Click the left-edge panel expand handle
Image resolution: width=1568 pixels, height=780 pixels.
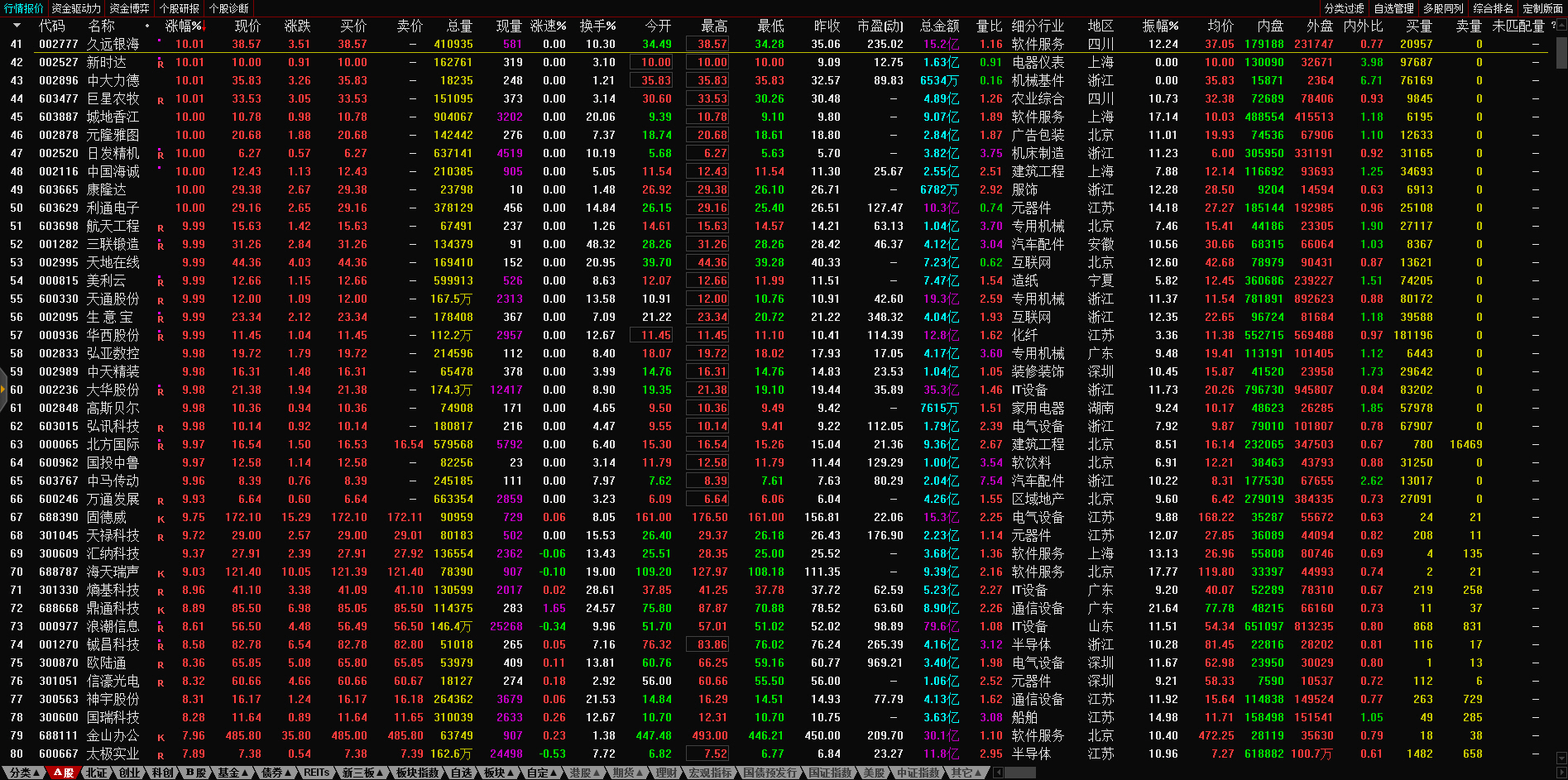pos(3,390)
